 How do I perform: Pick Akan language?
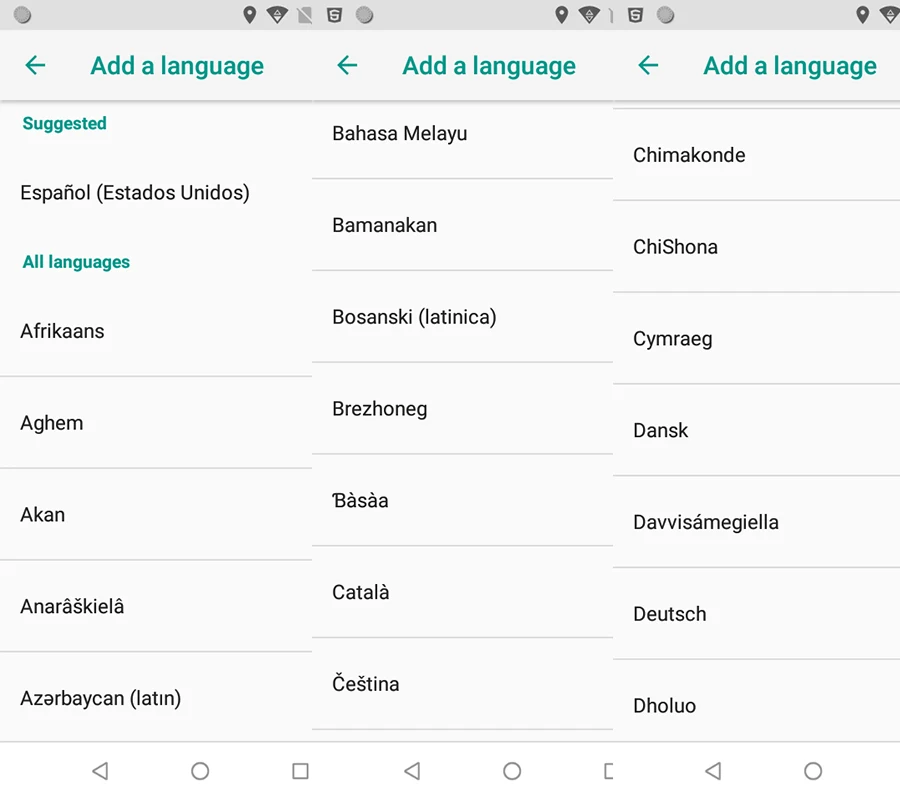[x=156, y=515]
